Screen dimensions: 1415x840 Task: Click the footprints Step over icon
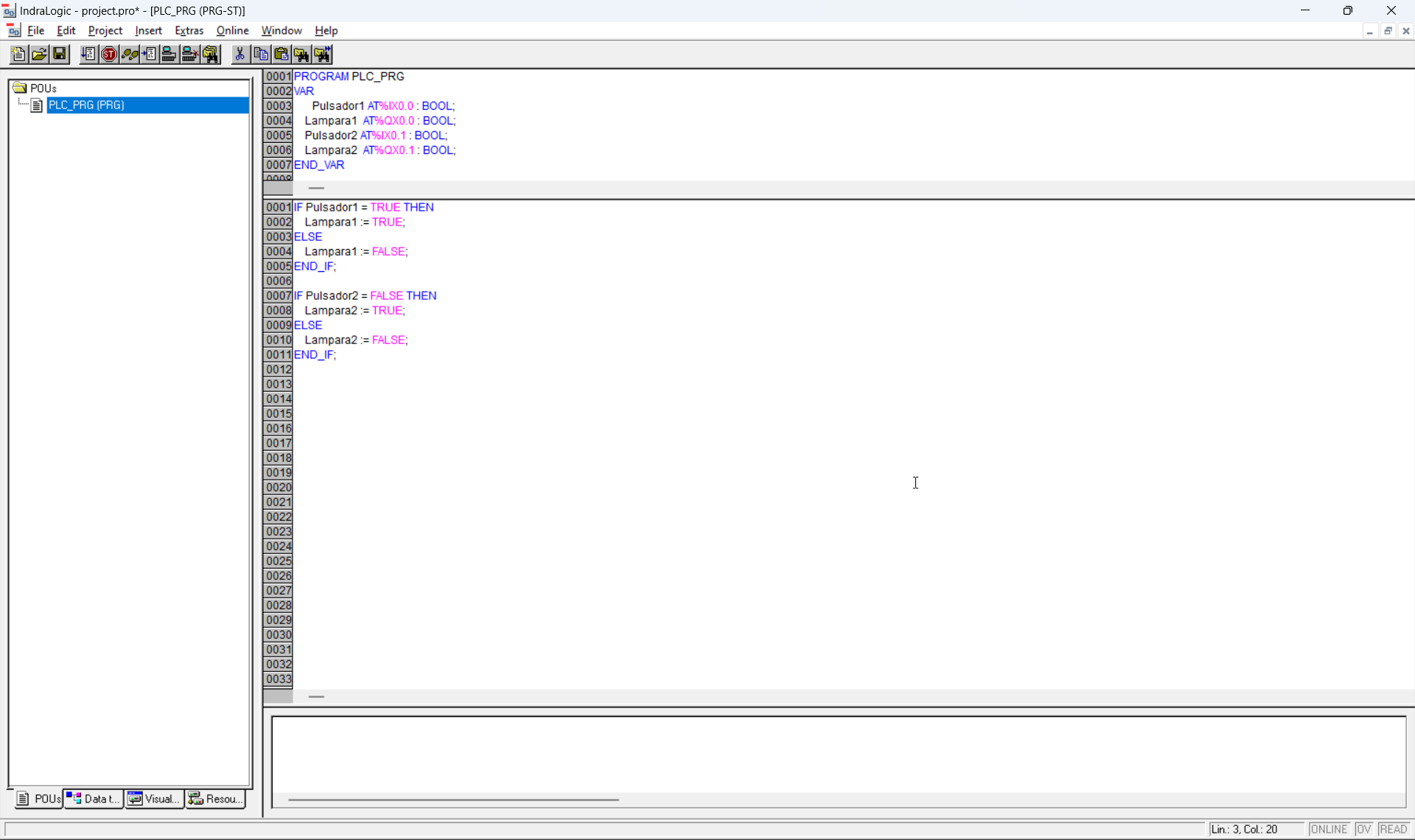pos(130,54)
